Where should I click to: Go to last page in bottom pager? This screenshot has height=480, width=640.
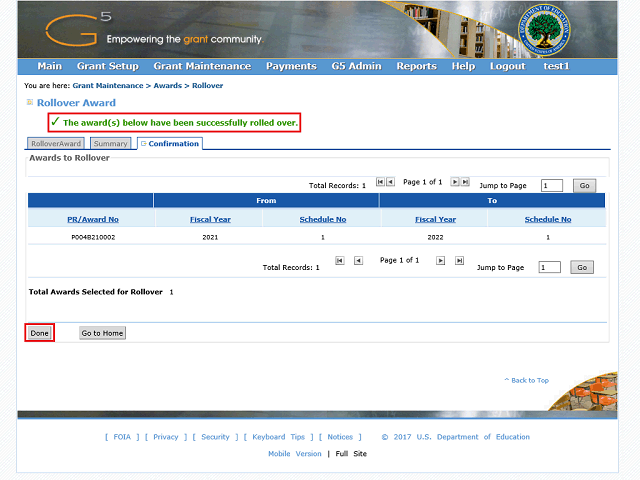click(x=460, y=260)
